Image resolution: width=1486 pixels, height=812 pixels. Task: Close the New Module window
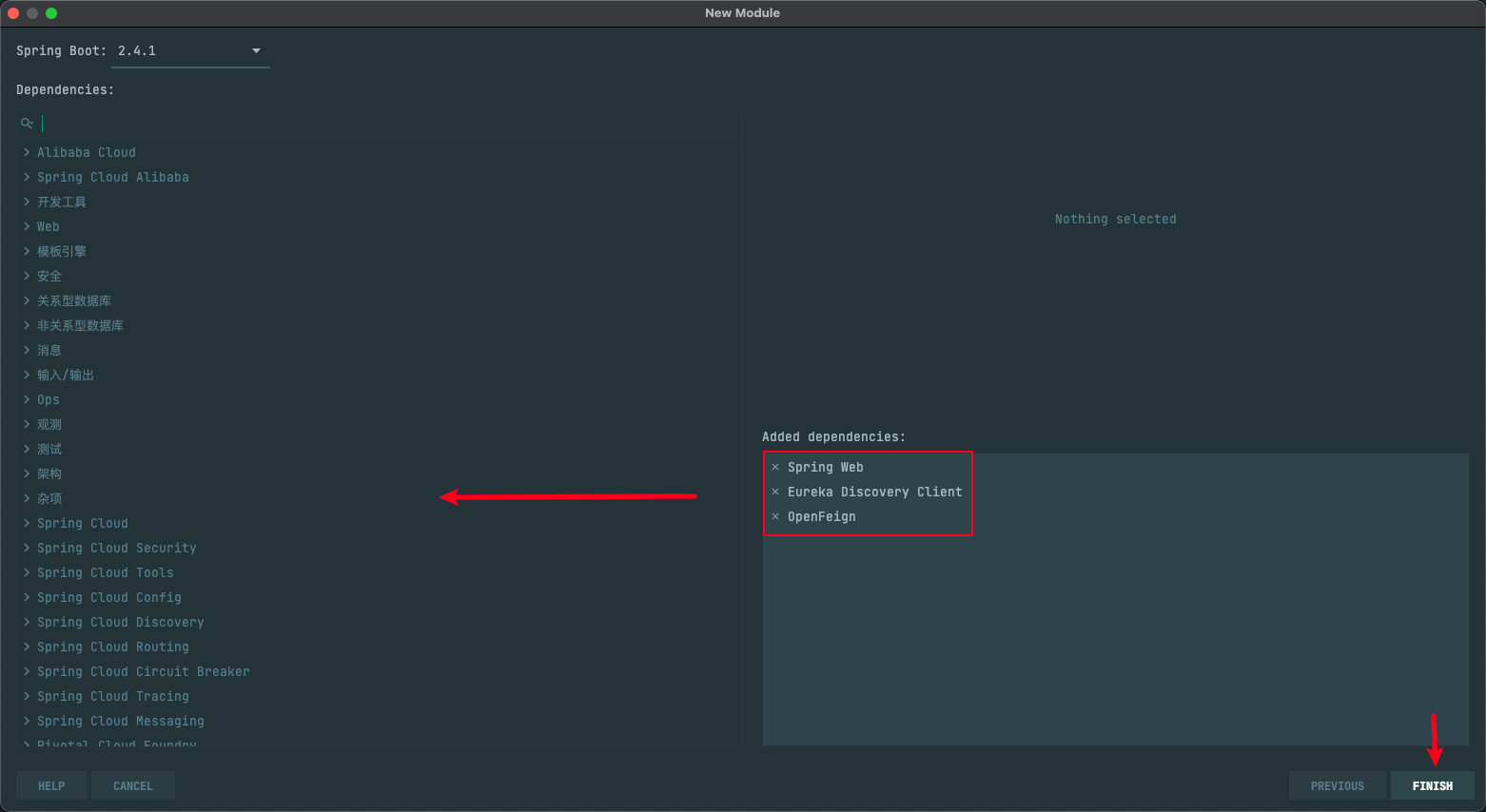pos(13,13)
